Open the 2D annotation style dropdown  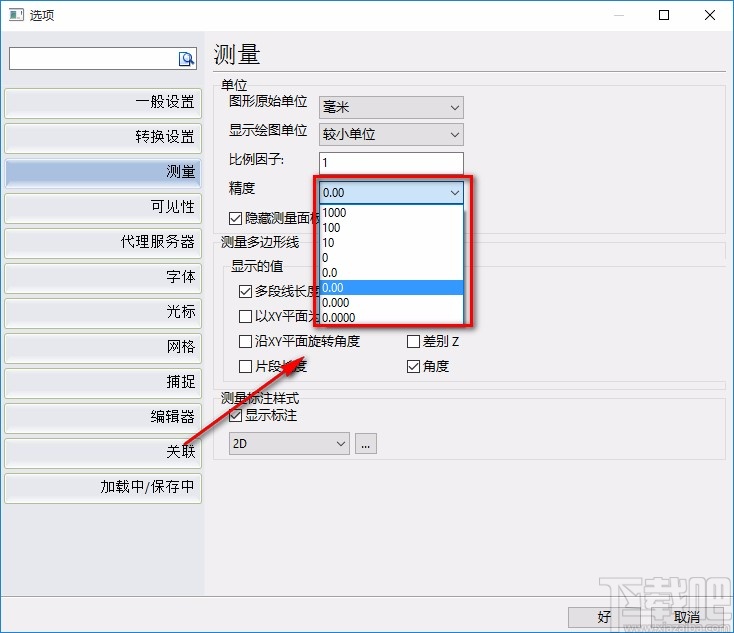click(288, 443)
